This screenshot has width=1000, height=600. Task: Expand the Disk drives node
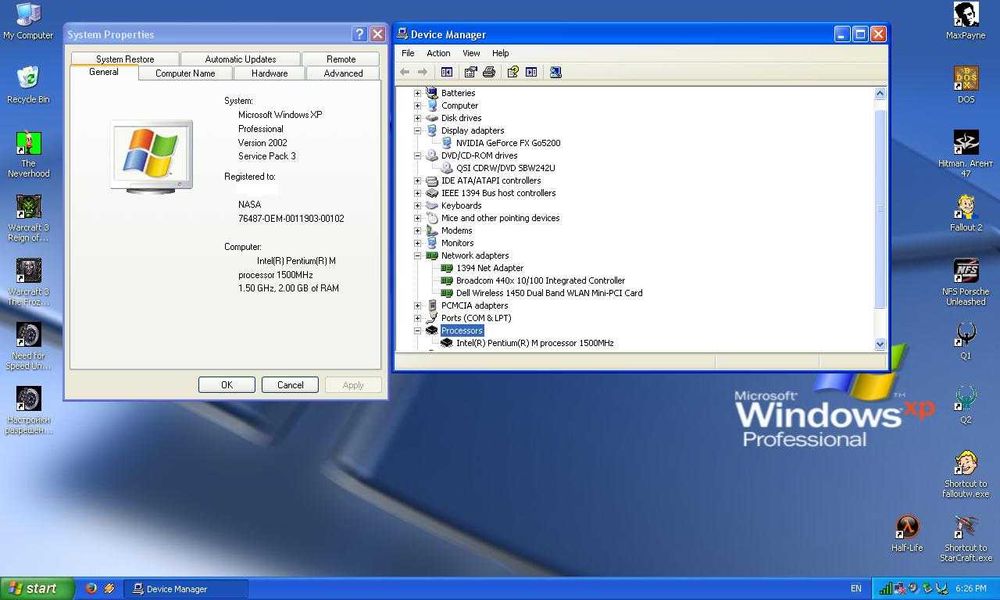click(417, 118)
